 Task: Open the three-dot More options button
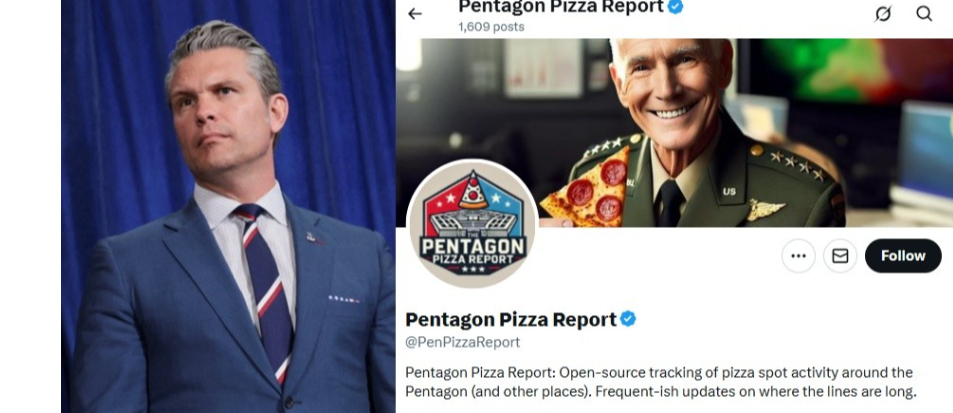point(798,256)
